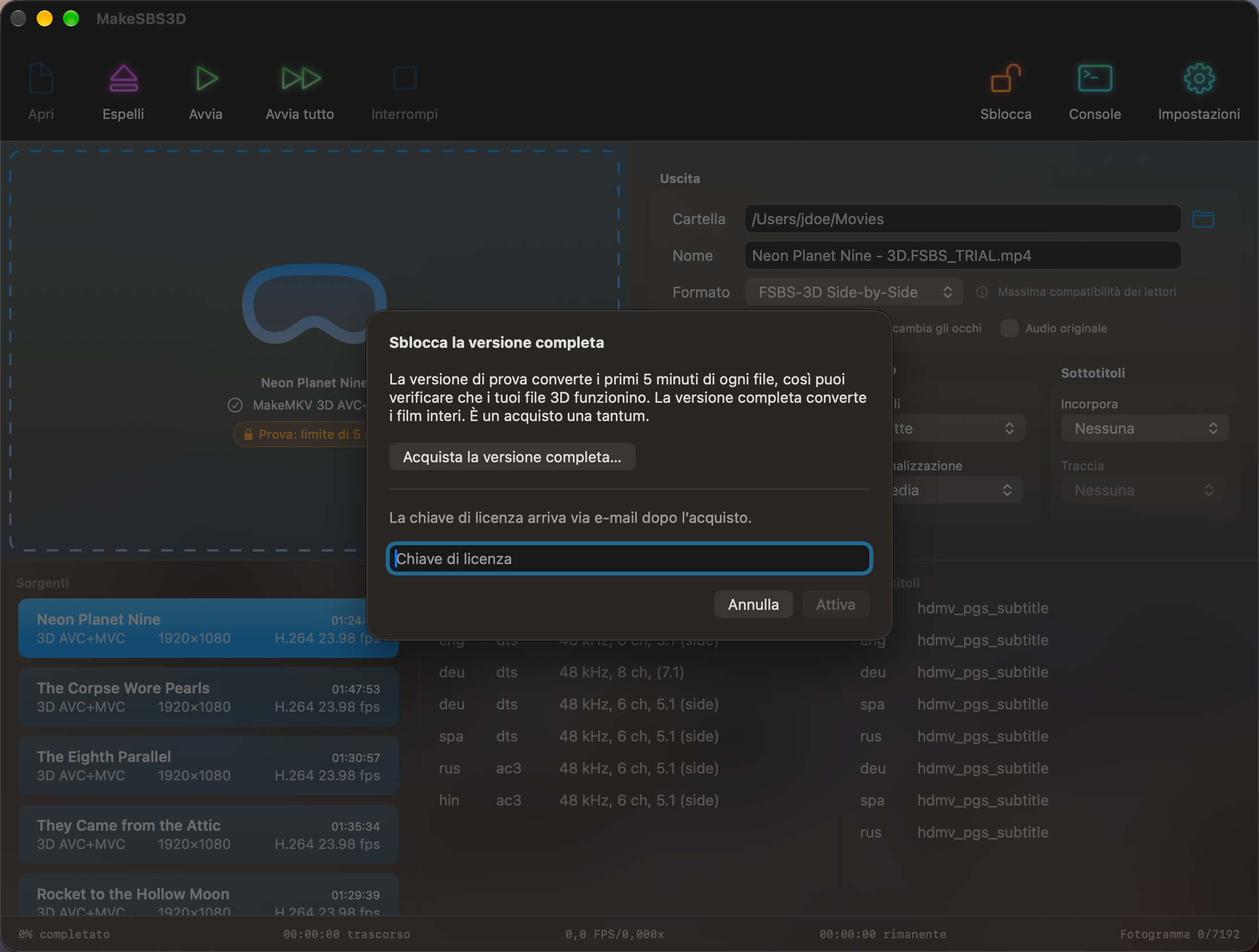Image resolution: width=1259 pixels, height=952 pixels.
Task: Toggle the Audio originale checkbox
Action: coord(1009,328)
